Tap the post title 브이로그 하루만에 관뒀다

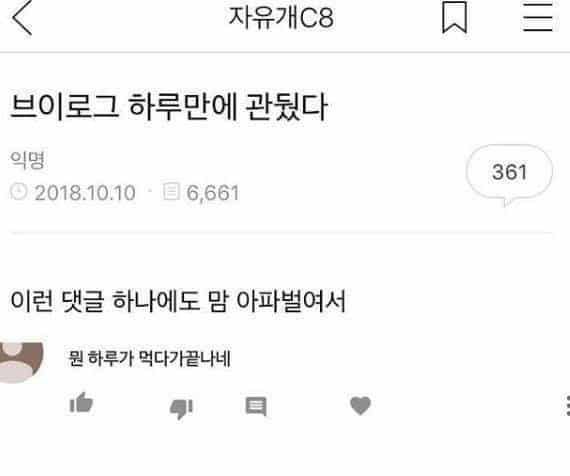(x=169, y=107)
